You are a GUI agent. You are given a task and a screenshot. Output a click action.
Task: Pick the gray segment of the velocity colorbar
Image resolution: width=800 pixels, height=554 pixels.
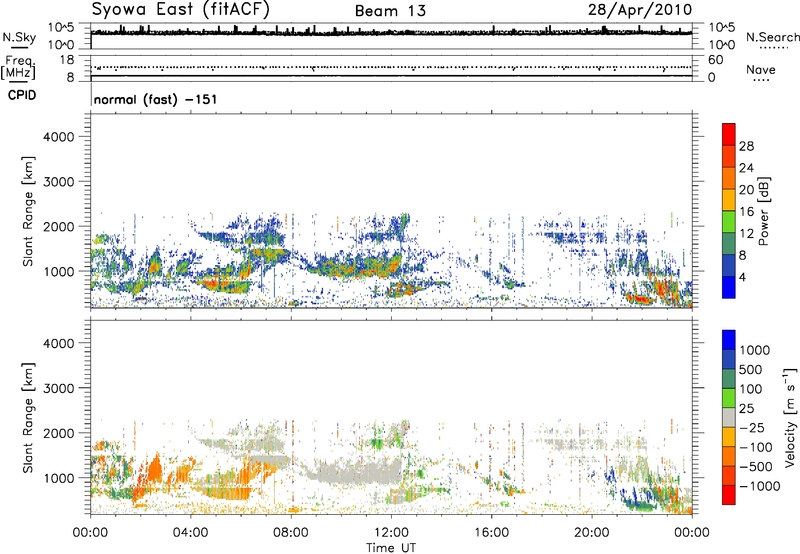pos(729,417)
